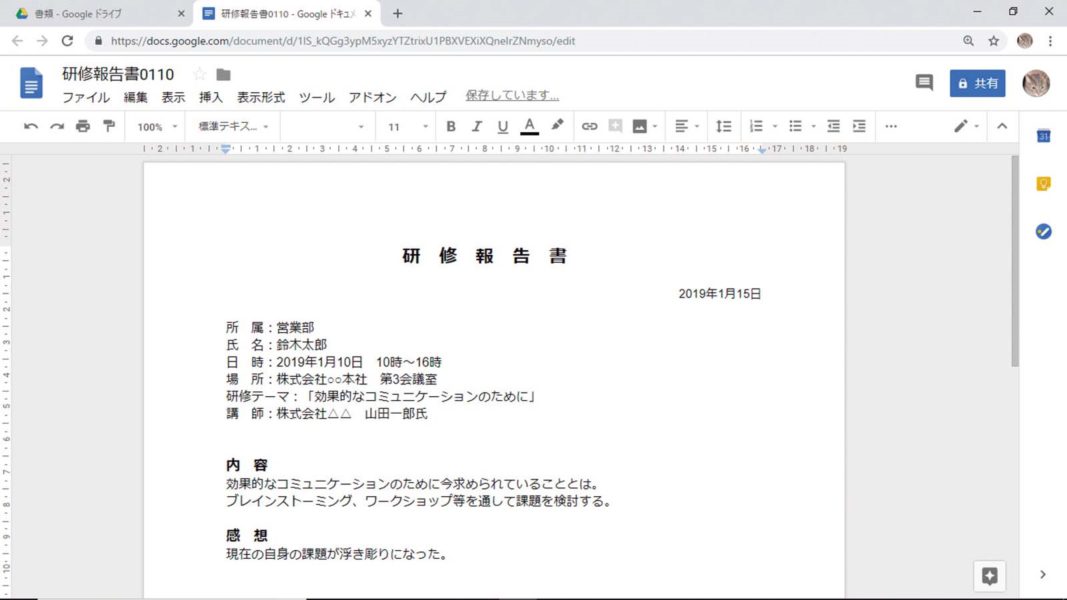Open the font family dropdown
Screen dimensions: 1067x600
coord(325,127)
